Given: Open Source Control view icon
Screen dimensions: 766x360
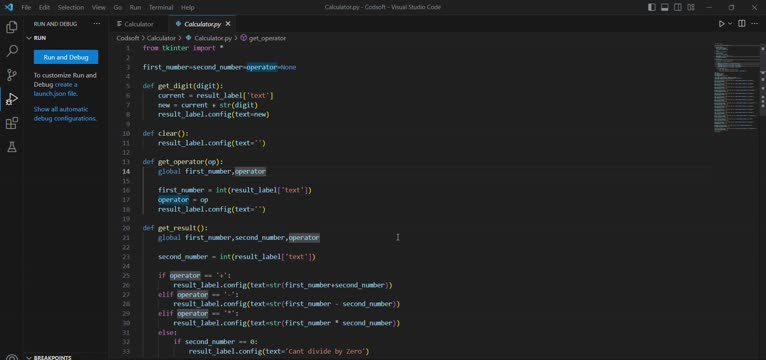Looking at the screenshot, I should [x=12, y=75].
